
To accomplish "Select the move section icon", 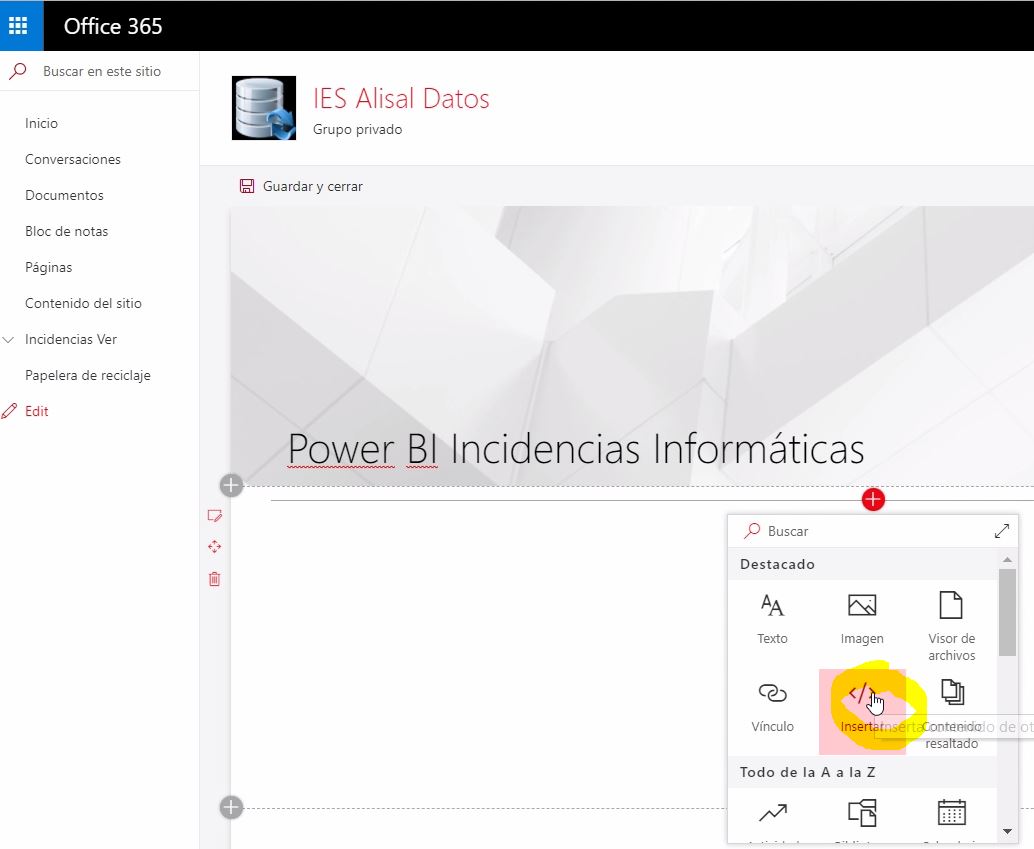I will click(214, 547).
